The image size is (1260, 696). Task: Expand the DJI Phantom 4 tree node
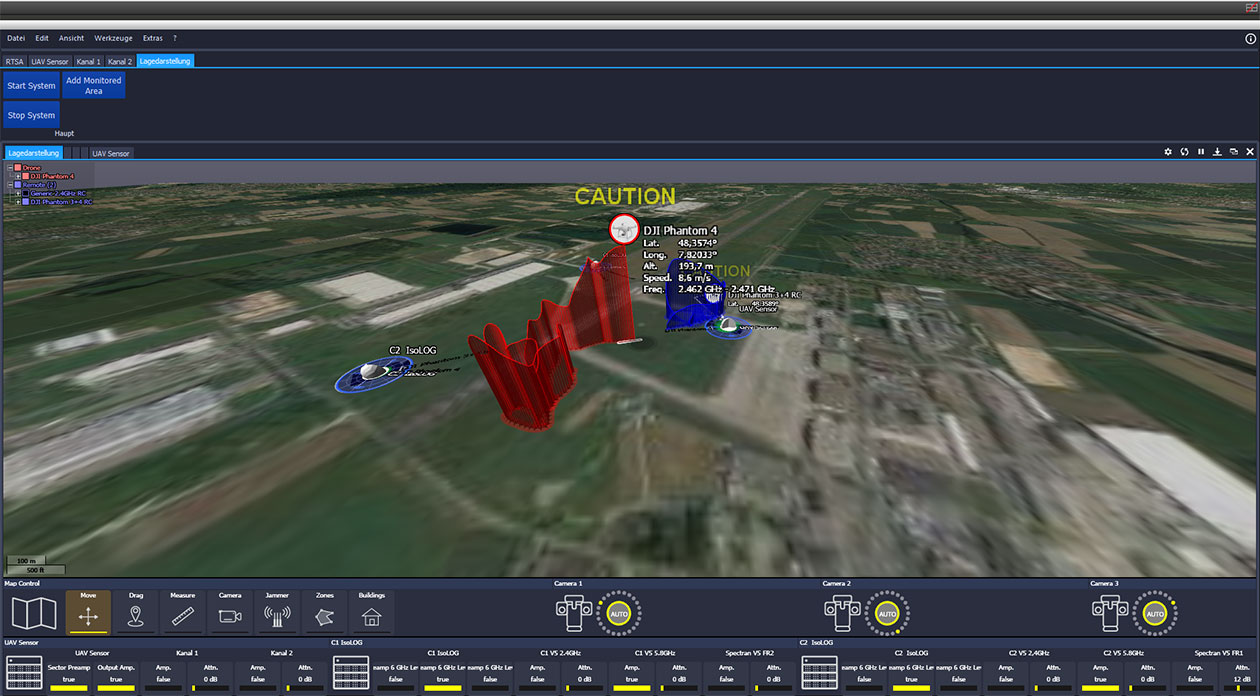click(18, 177)
